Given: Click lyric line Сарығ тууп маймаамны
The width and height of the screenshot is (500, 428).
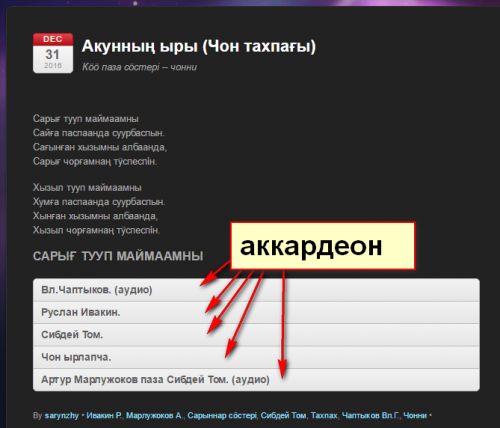Looking at the screenshot, I should coord(86,119).
